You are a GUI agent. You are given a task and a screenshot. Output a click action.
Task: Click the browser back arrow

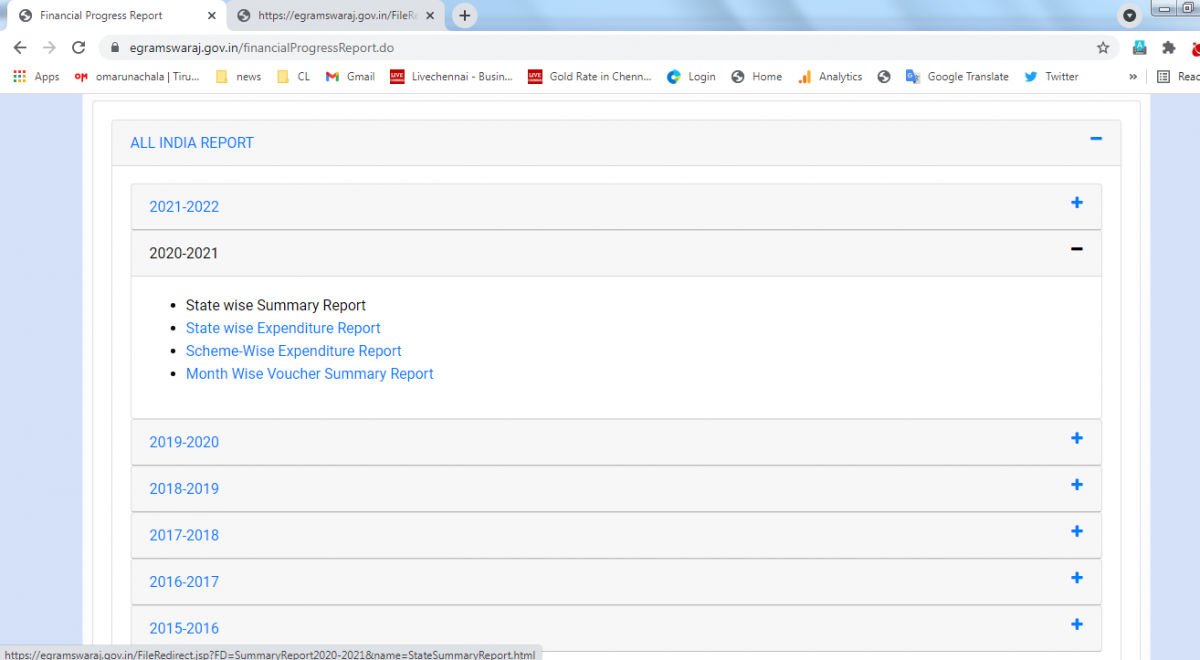(20, 47)
